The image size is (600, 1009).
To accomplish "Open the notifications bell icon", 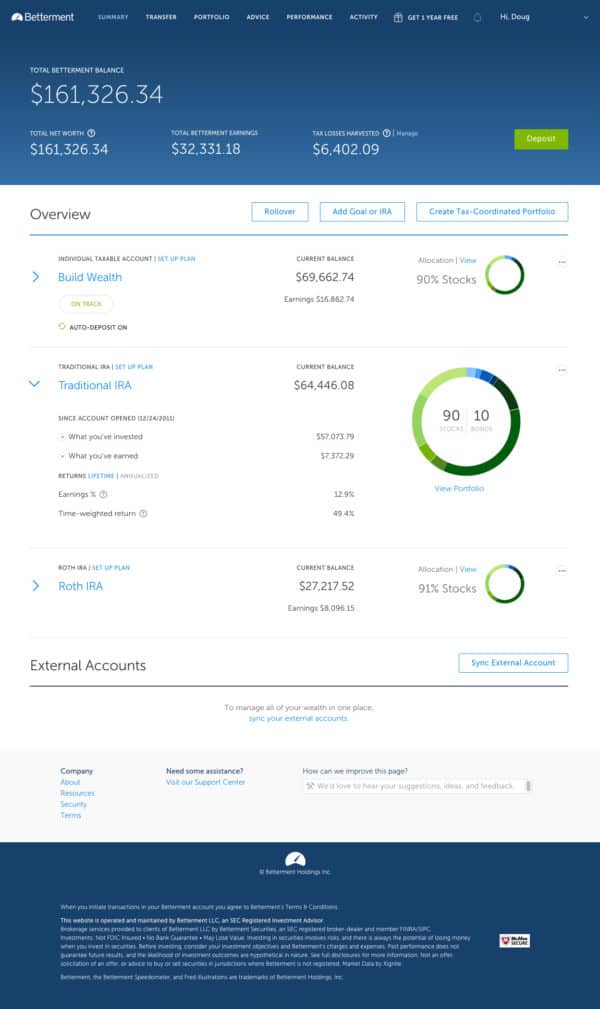I will [477, 17].
